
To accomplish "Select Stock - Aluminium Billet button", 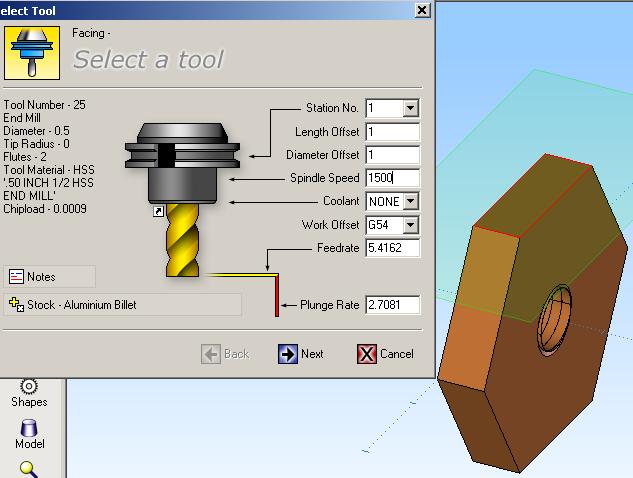I will [x=122, y=304].
